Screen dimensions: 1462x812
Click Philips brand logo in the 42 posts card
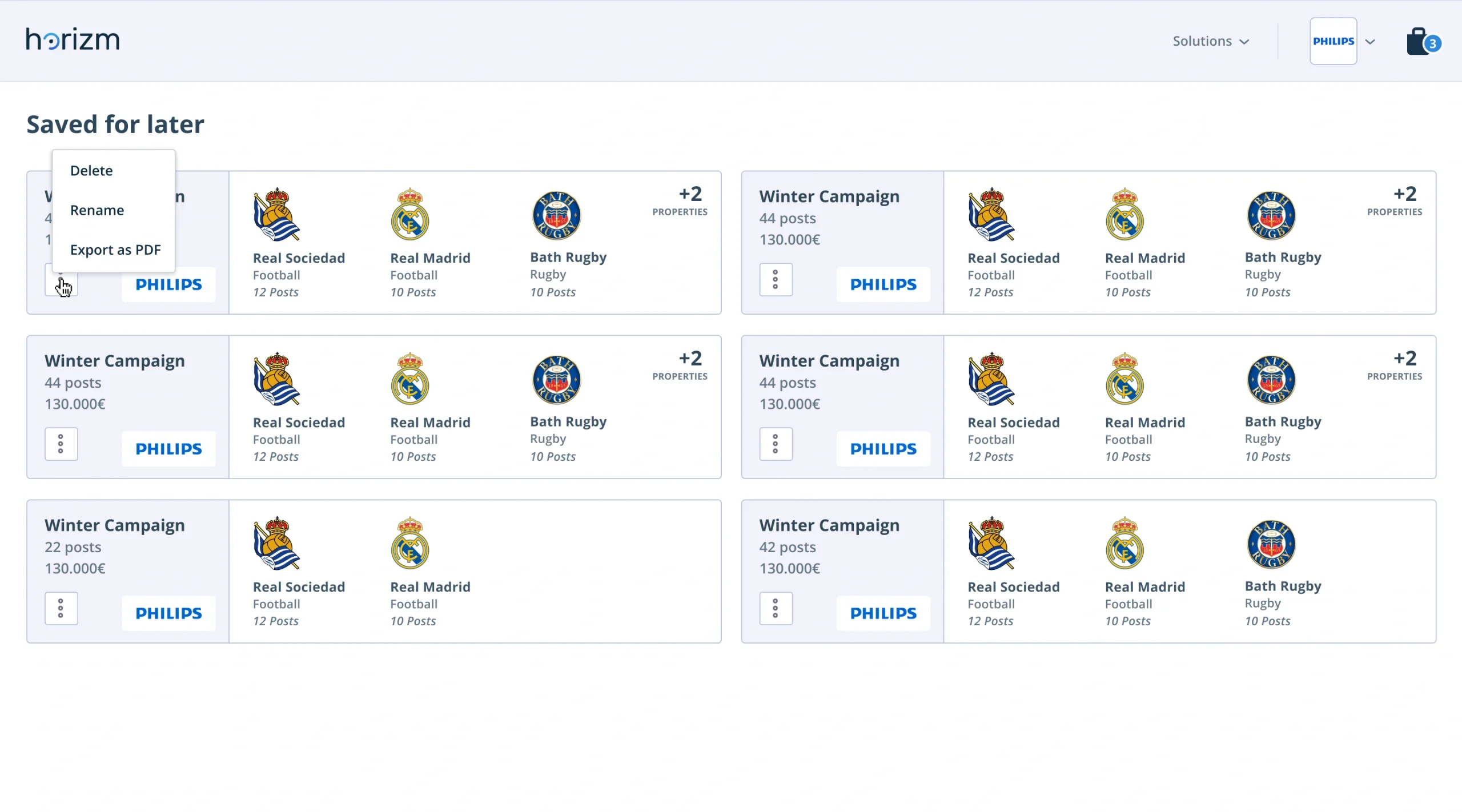click(883, 613)
